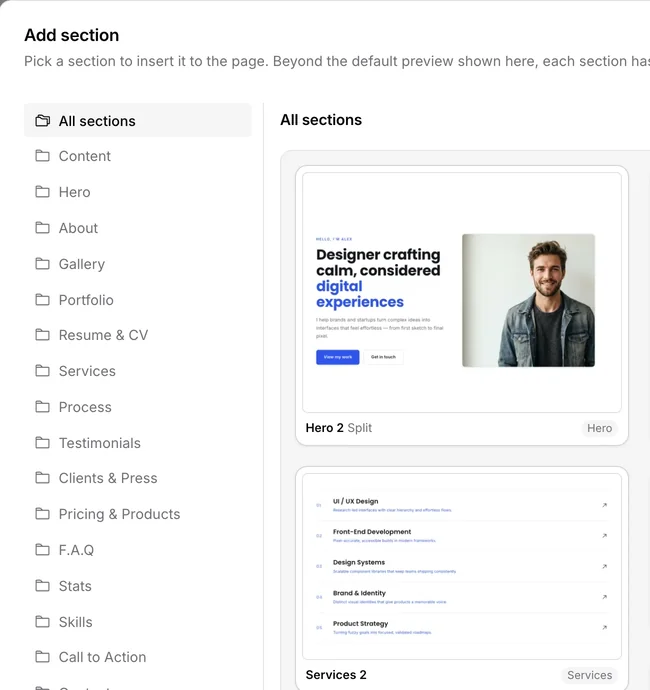Insert the Hero 2 Split section preview

[462, 293]
